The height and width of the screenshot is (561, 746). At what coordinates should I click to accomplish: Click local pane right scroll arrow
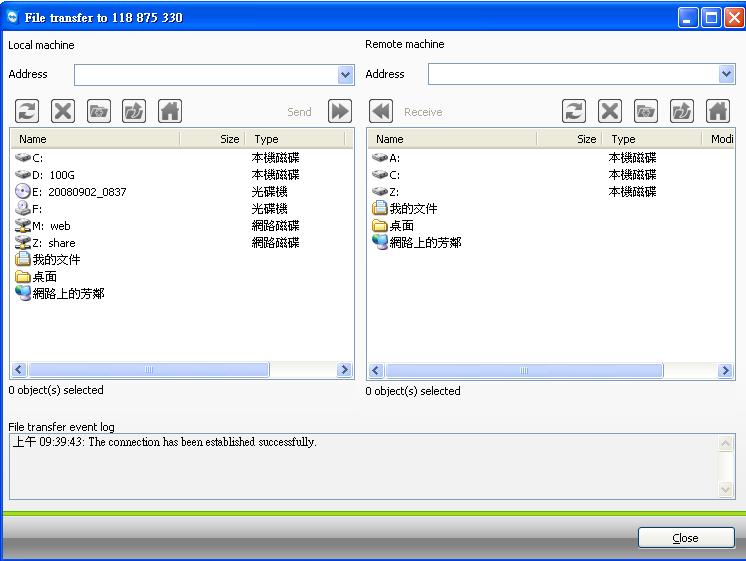[x=344, y=369]
